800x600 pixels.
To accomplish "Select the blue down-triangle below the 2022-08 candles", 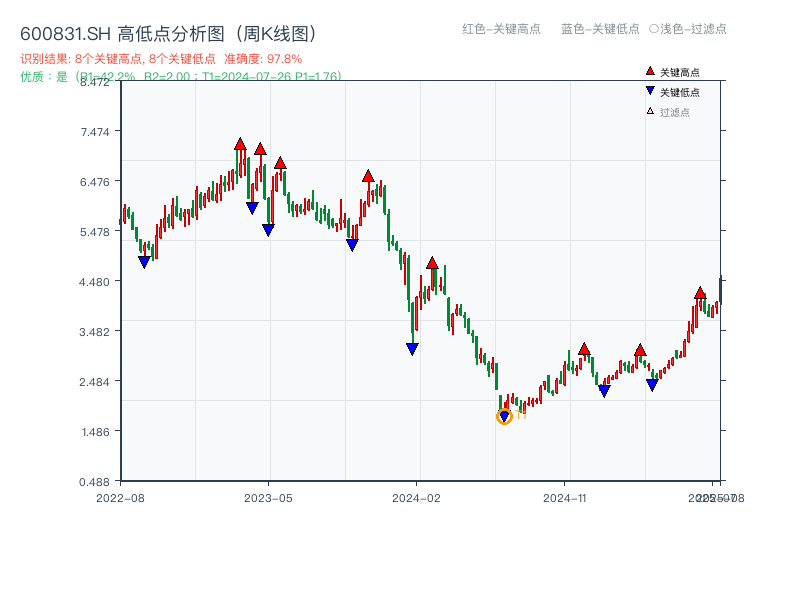I will (145, 260).
